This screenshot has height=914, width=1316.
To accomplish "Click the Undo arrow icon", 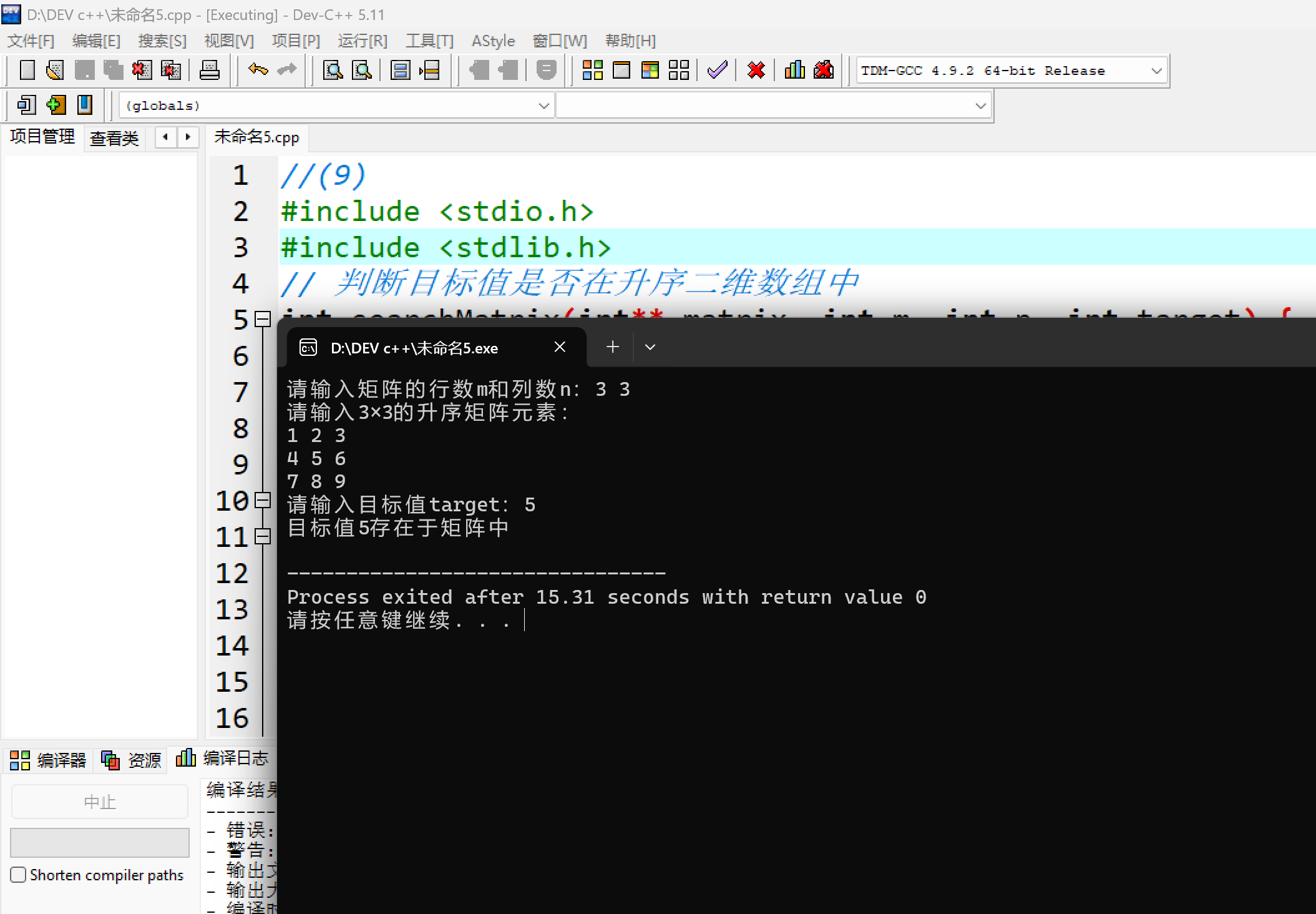I will click(258, 70).
